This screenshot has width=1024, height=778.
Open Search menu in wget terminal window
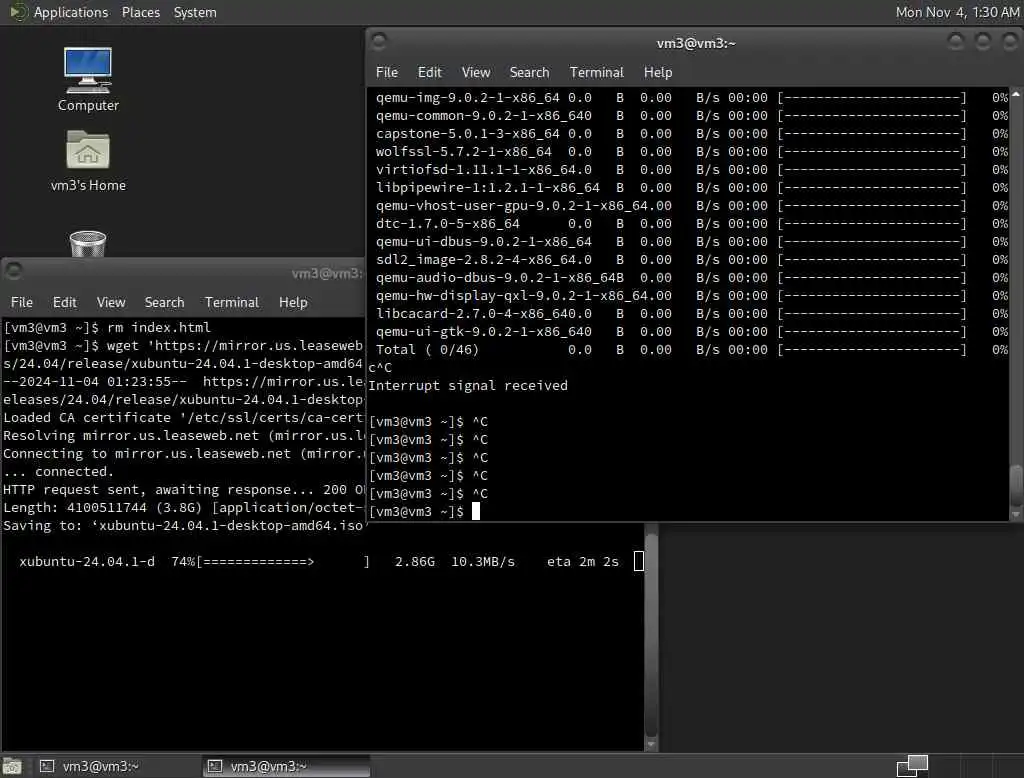164,302
